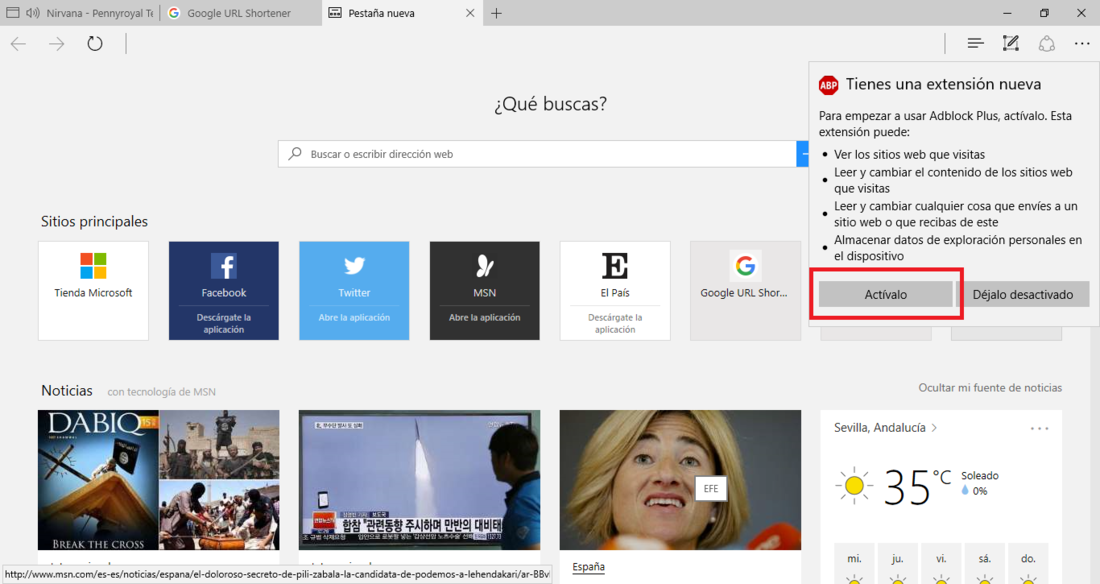Viewport: 1100px width, 584px height.
Task: Click the Adblock Plus ABP icon
Action: coord(829,85)
